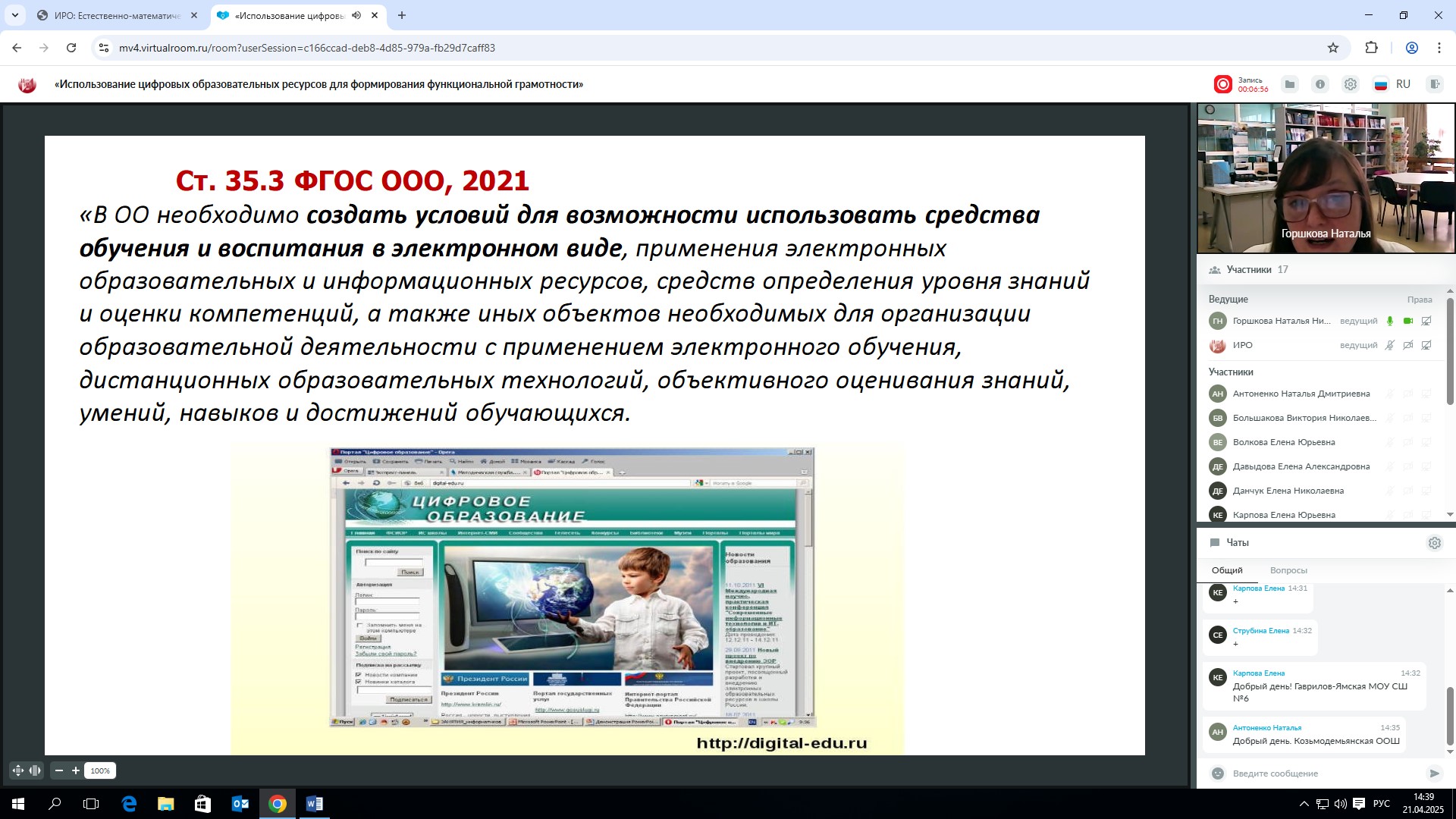Viewport: 1456px width, 819px height.
Task: Toggle Данчук Елена Николаевна's screen share permission
Action: pos(1426,491)
